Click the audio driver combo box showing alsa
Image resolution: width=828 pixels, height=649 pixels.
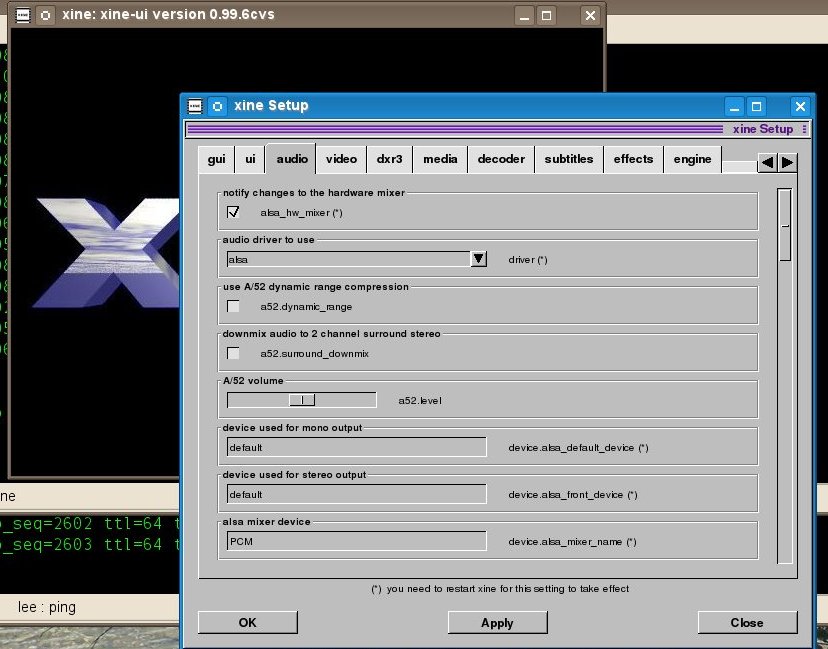point(349,259)
